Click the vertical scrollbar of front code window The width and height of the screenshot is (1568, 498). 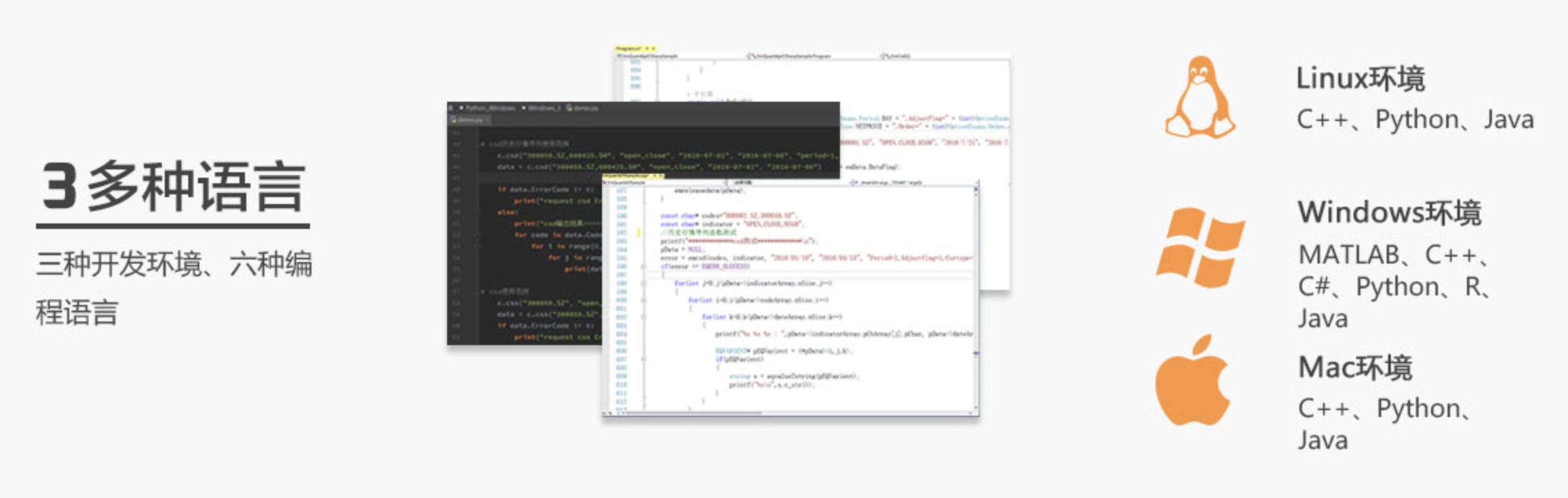click(976, 297)
